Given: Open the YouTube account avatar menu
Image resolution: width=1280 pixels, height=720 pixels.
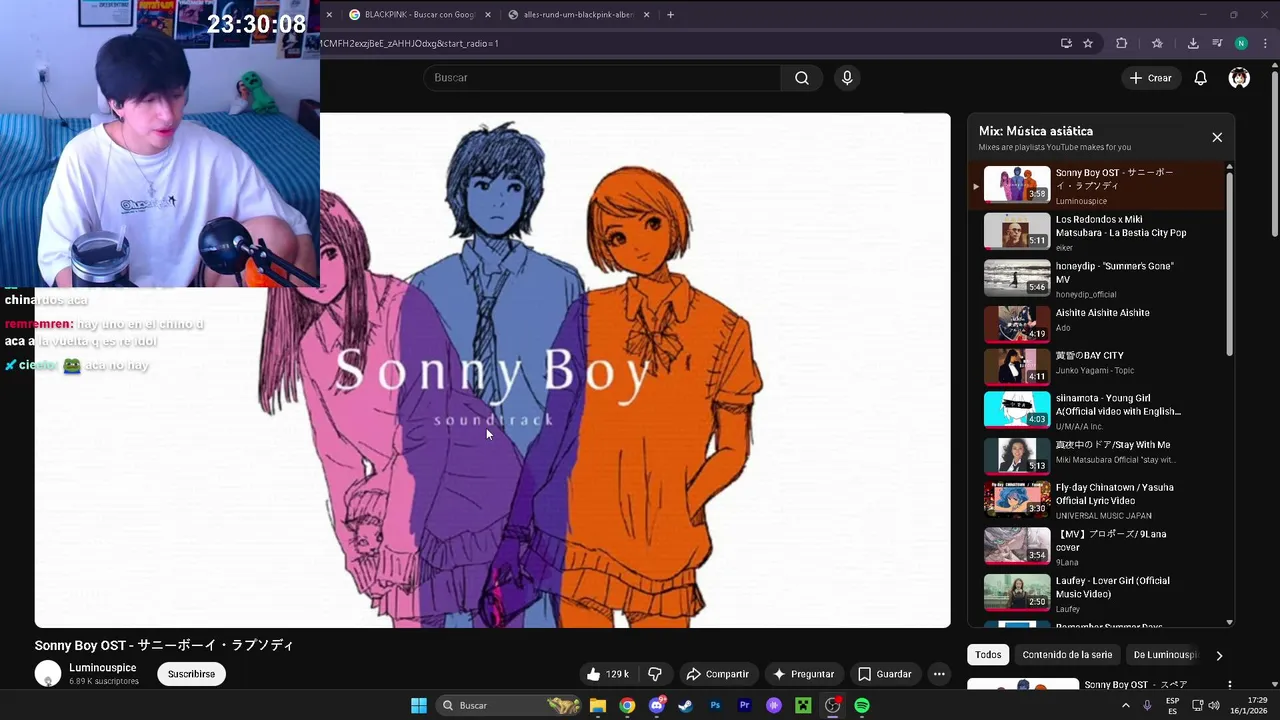Looking at the screenshot, I should (x=1239, y=78).
